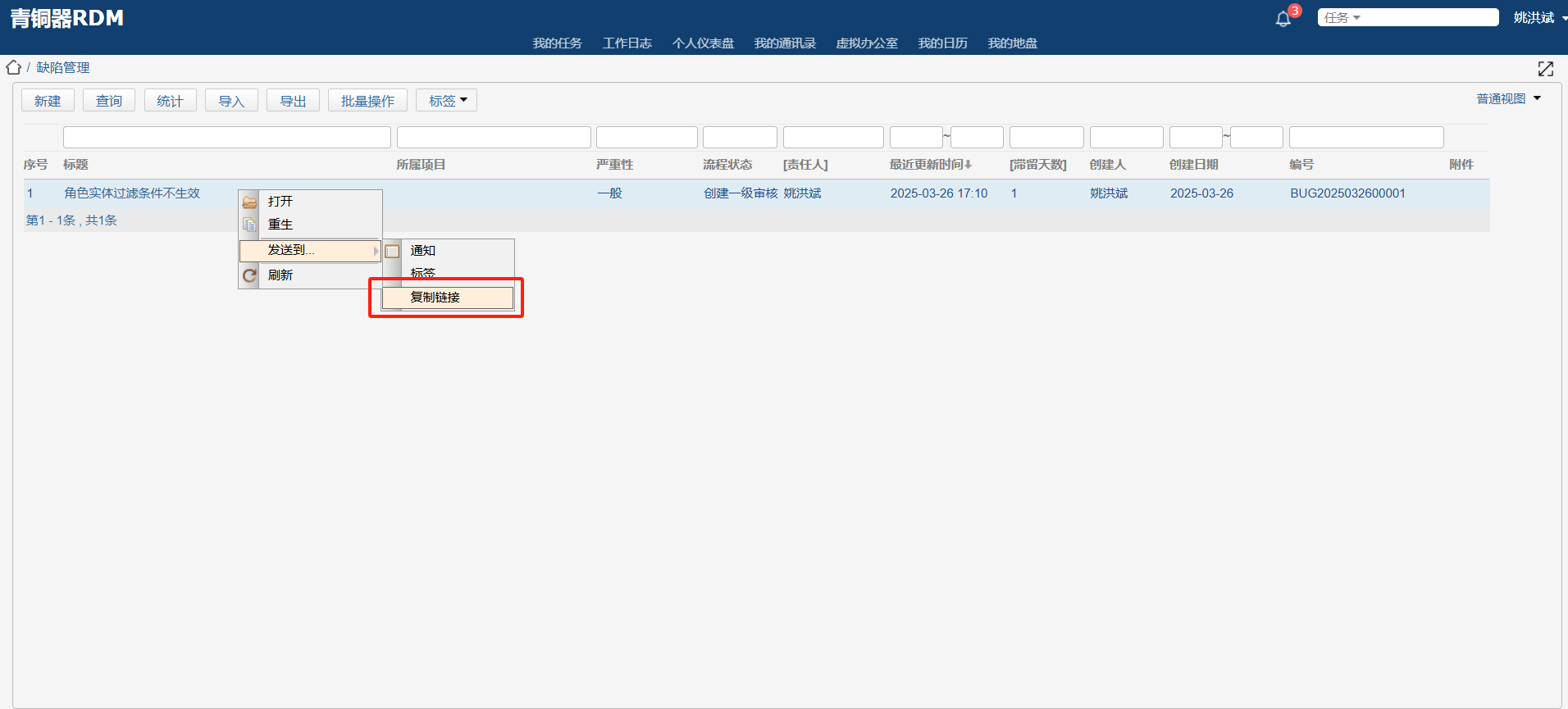Open the 任务 search type dropdown
Image resolution: width=1568 pixels, height=709 pixels.
[x=1342, y=18]
